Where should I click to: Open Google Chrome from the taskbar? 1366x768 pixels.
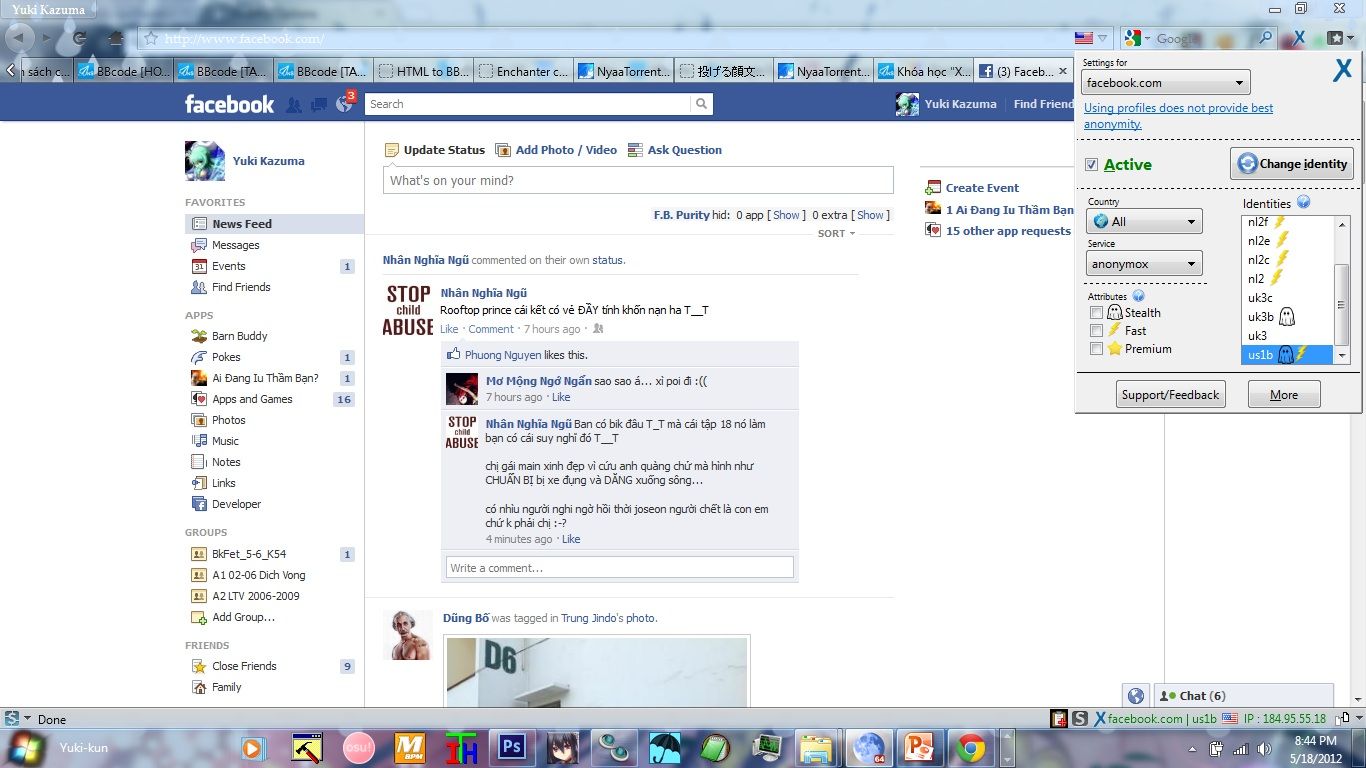pyautogui.click(x=969, y=747)
